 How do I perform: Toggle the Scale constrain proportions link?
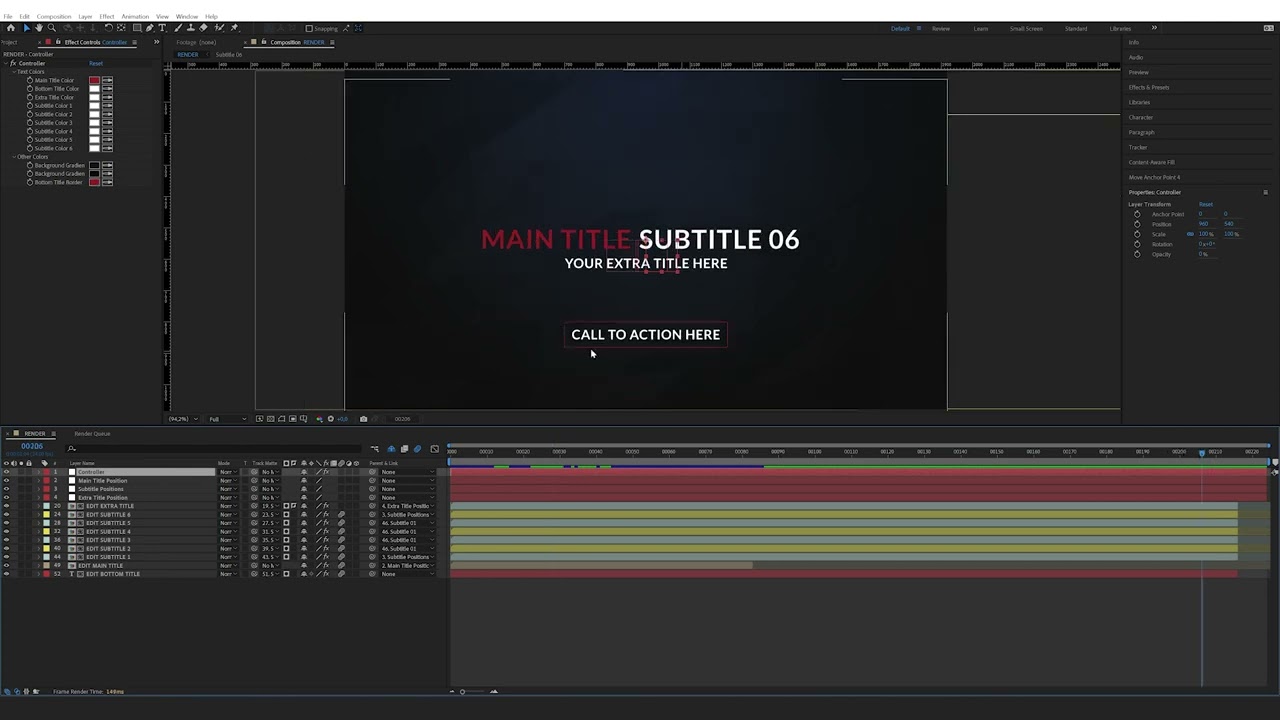(x=1190, y=234)
